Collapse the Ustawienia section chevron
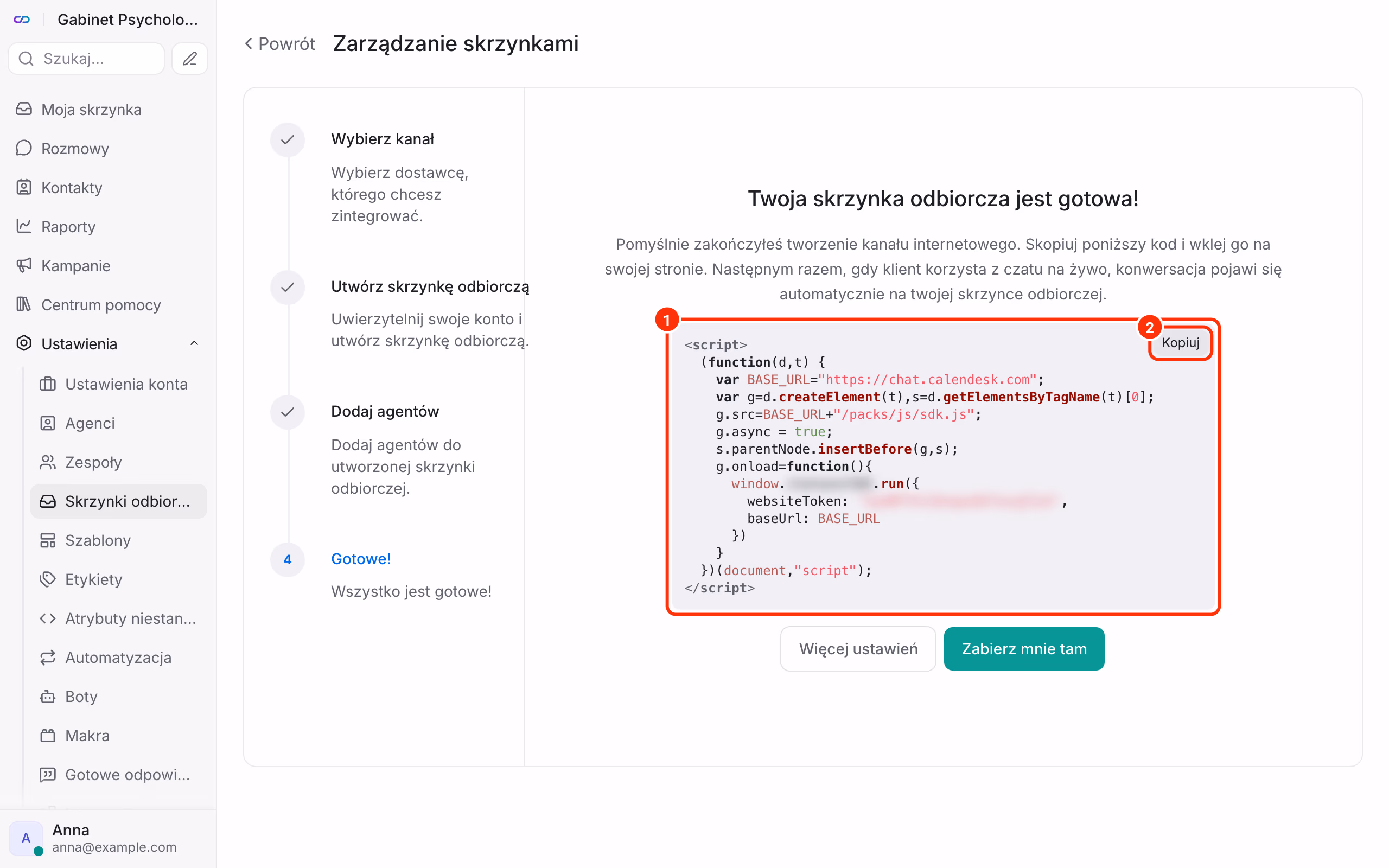Image resolution: width=1389 pixels, height=868 pixels. [x=194, y=343]
